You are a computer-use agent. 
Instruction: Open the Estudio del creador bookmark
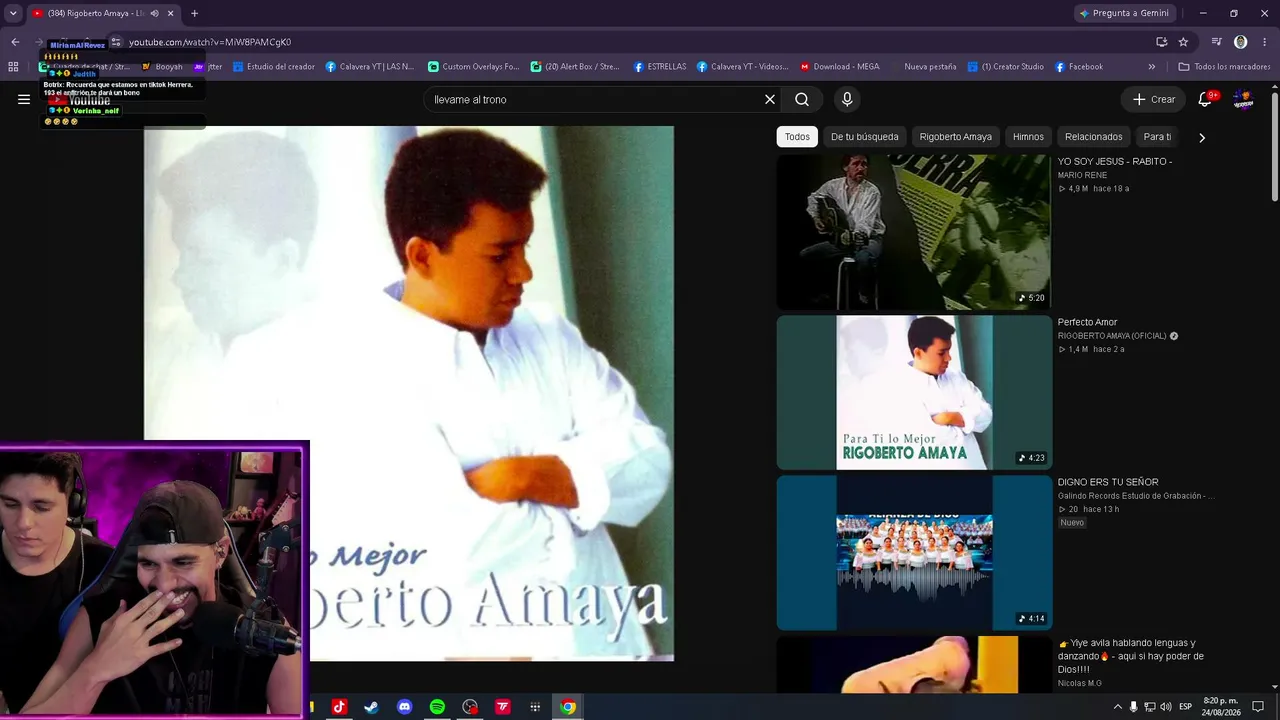click(x=273, y=67)
